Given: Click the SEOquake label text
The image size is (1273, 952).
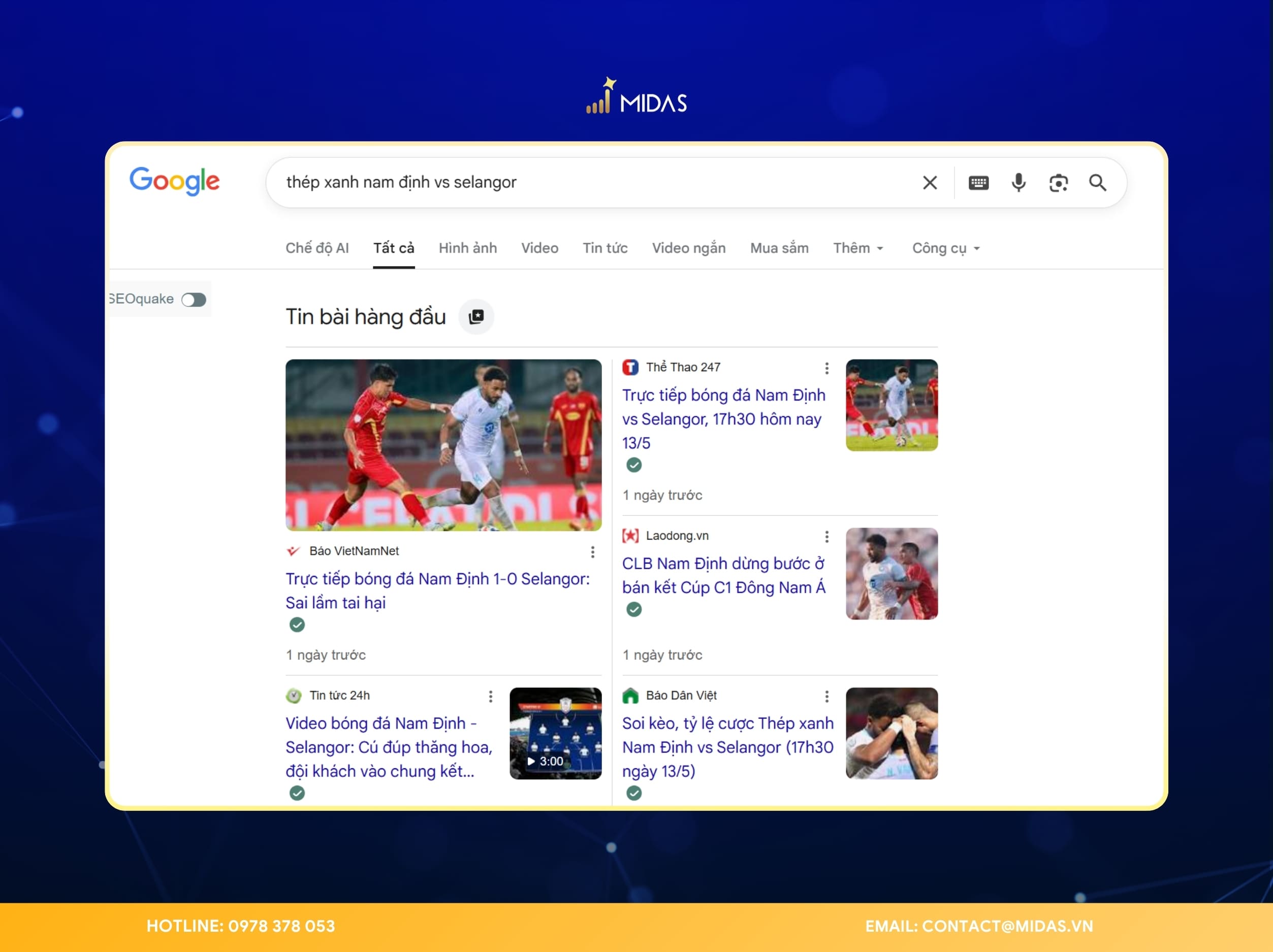Looking at the screenshot, I should (142, 299).
